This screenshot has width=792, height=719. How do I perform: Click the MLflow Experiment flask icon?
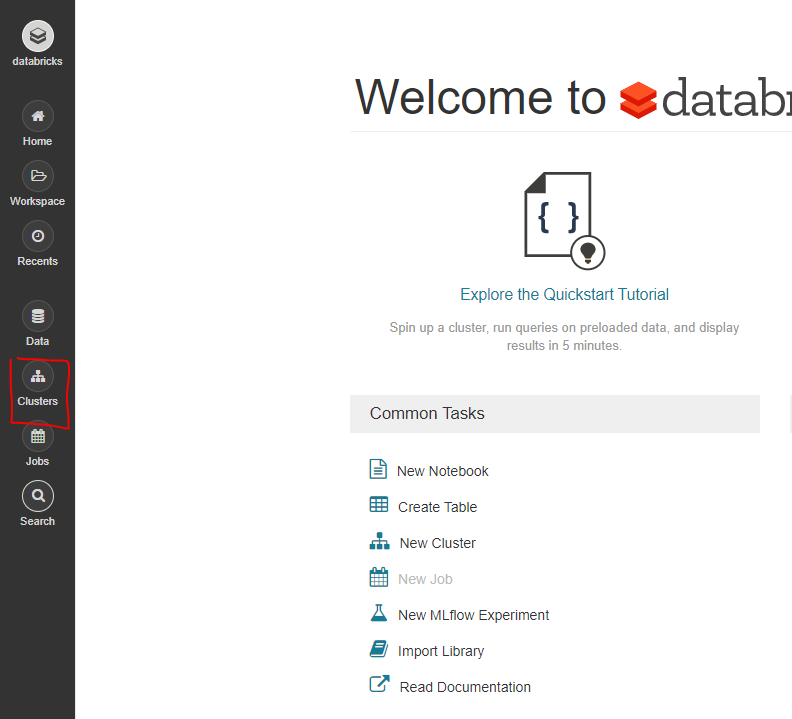click(x=379, y=613)
